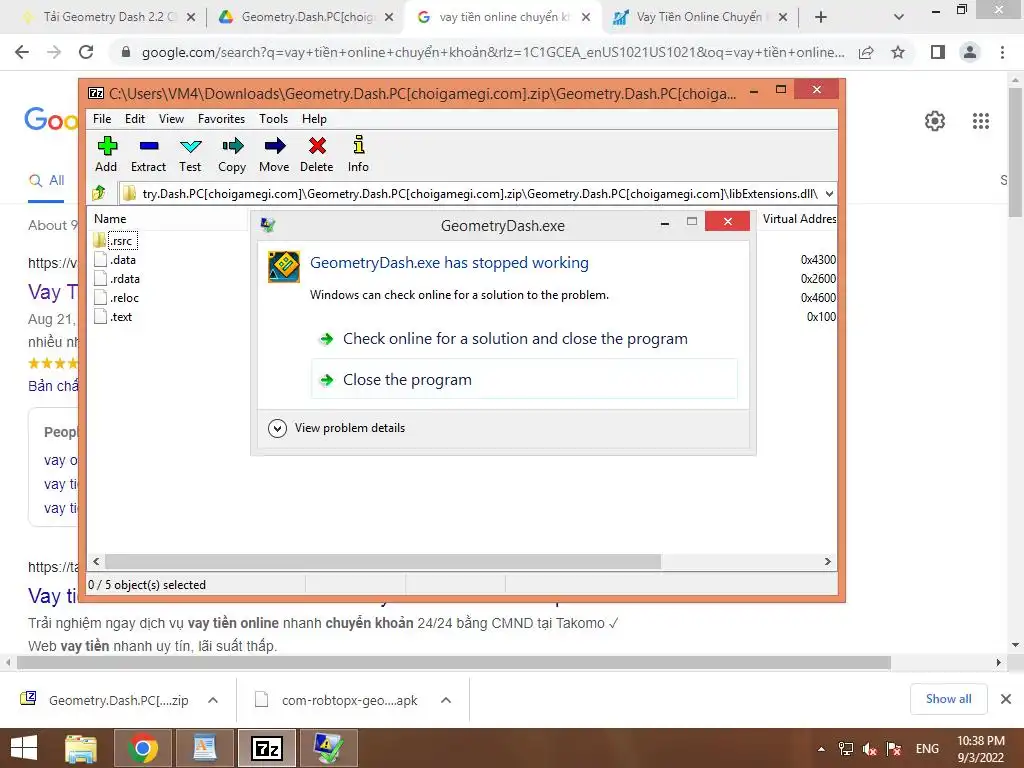
Task: Open the Windows Start button
Action: [24, 748]
